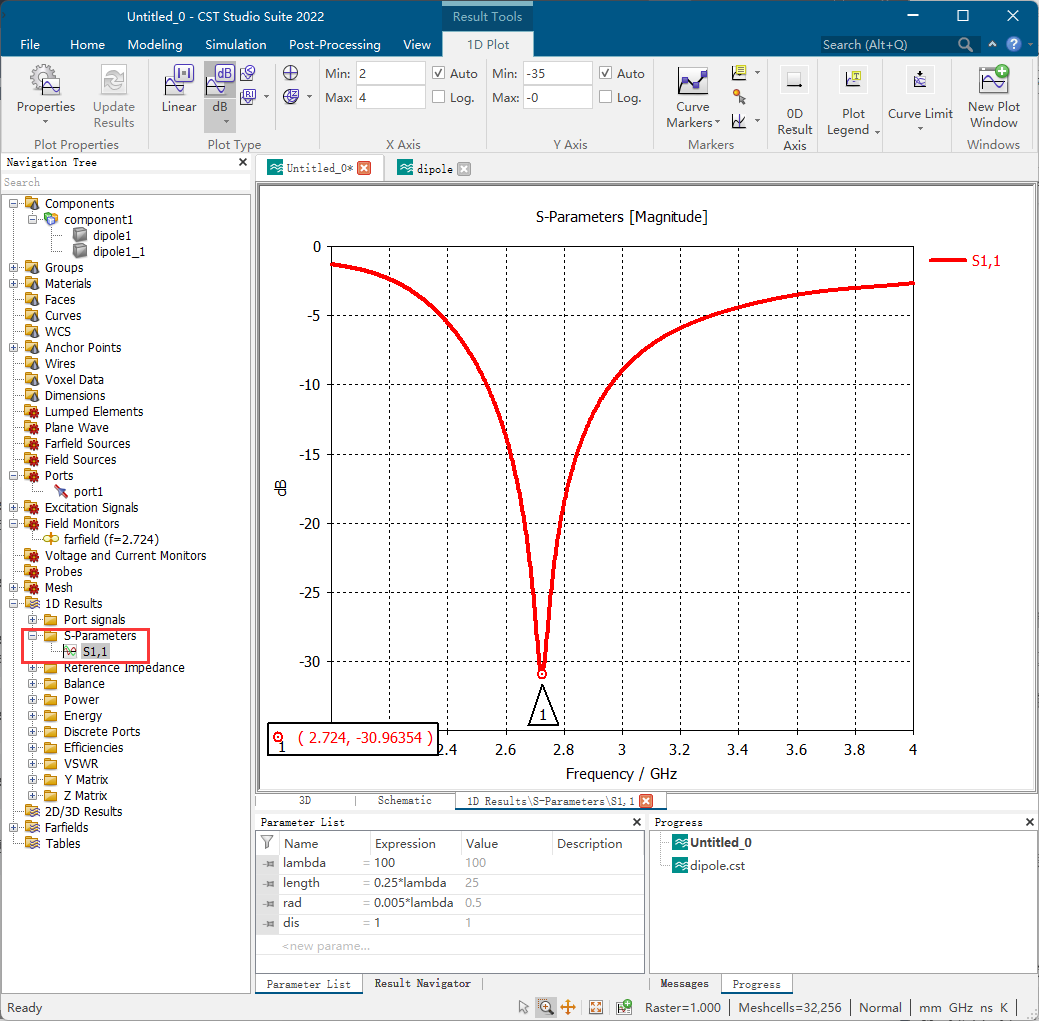Open plot Properties in the ribbon
This screenshot has width=1039, height=1021.
(x=45, y=95)
